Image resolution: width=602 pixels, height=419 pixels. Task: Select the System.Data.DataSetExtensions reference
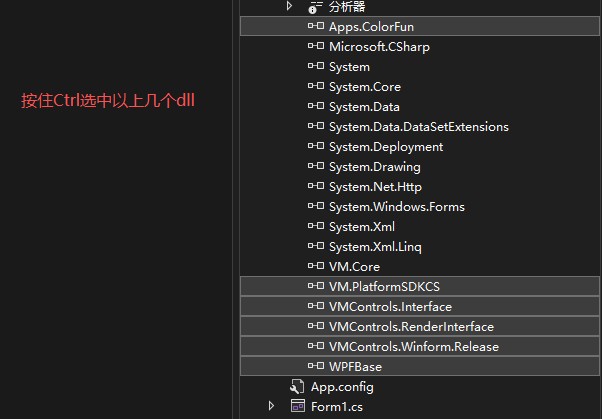click(418, 127)
